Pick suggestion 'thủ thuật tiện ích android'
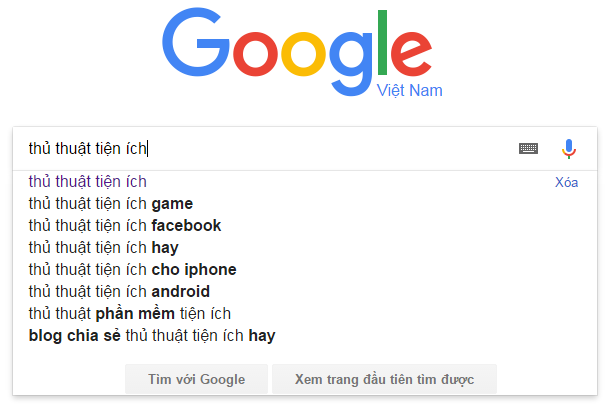The image size is (610, 408). click(119, 292)
